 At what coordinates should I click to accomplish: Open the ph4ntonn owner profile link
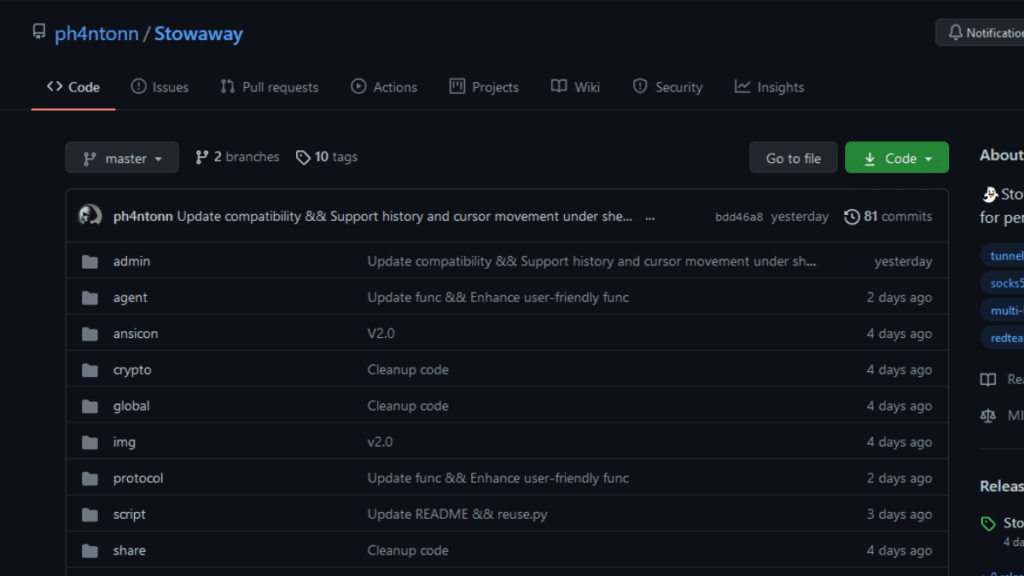click(x=97, y=33)
